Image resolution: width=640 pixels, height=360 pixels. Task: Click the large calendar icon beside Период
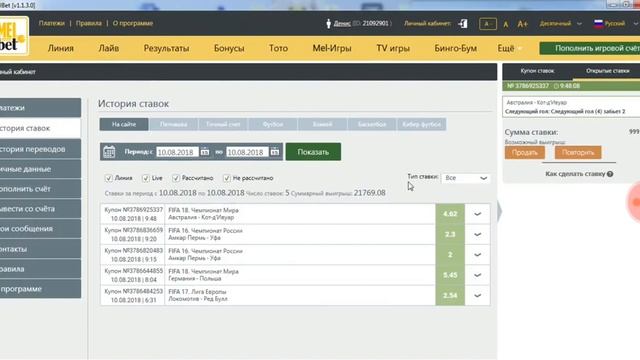(x=109, y=152)
